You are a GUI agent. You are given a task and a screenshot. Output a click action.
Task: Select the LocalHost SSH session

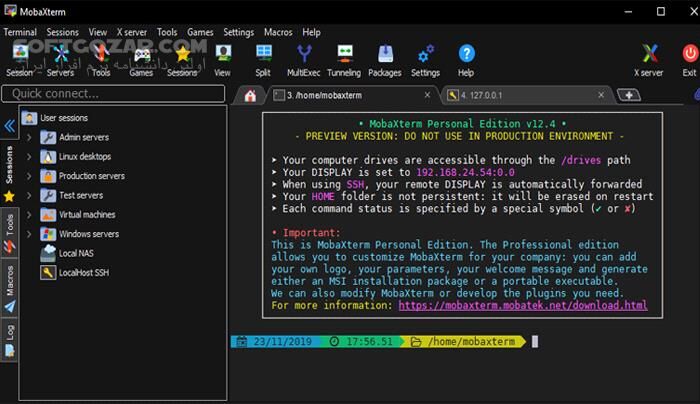[x=82, y=273]
